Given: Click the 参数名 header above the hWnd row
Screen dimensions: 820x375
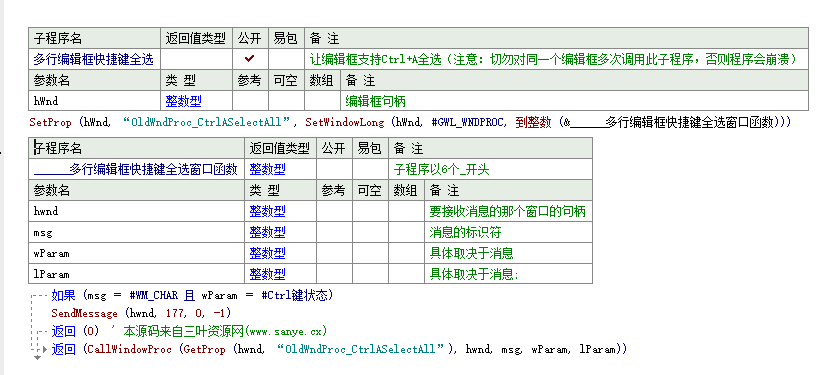Looking at the screenshot, I should tap(52, 80).
